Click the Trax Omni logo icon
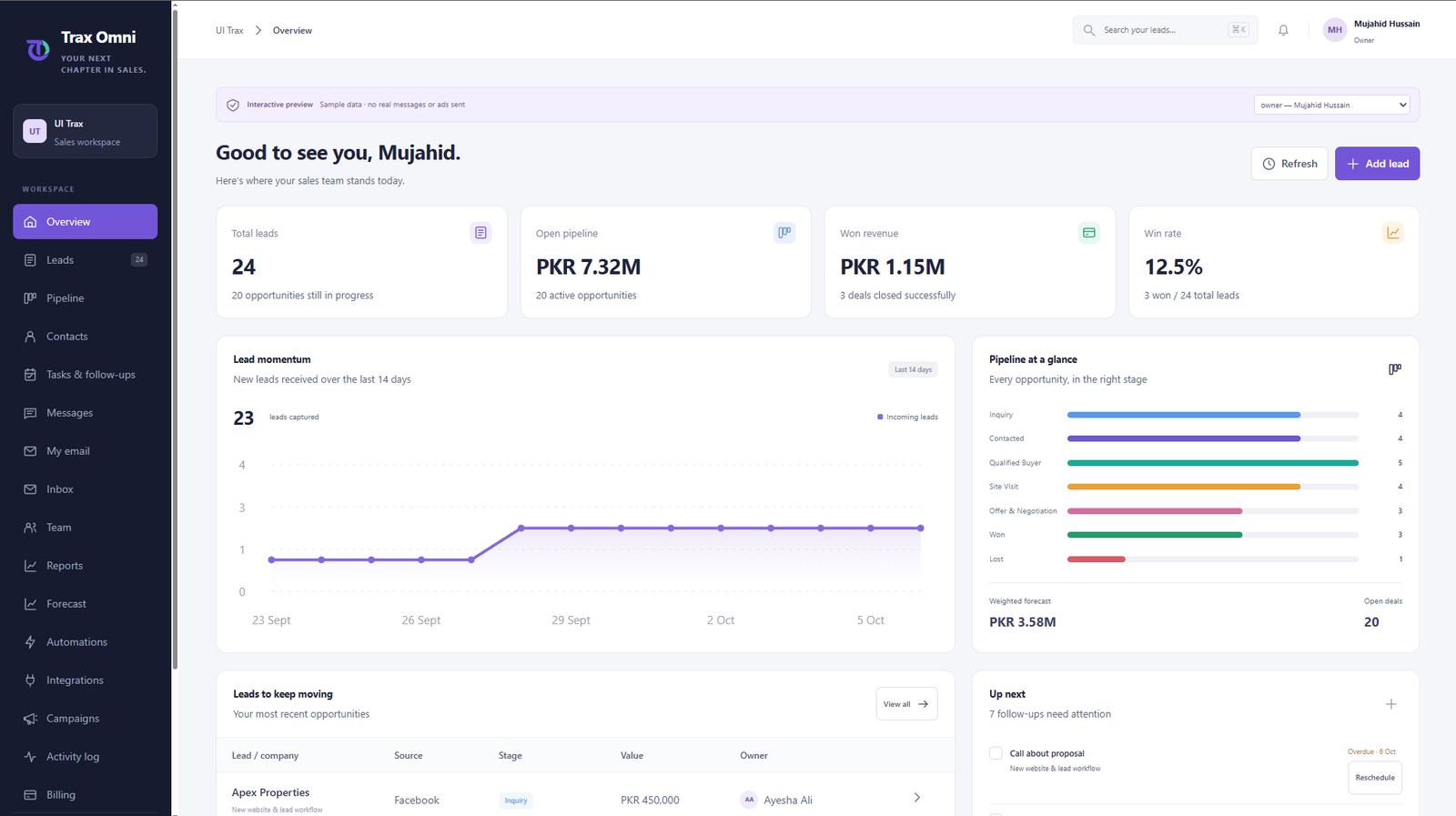The image size is (1456, 816). (x=37, y=49)
